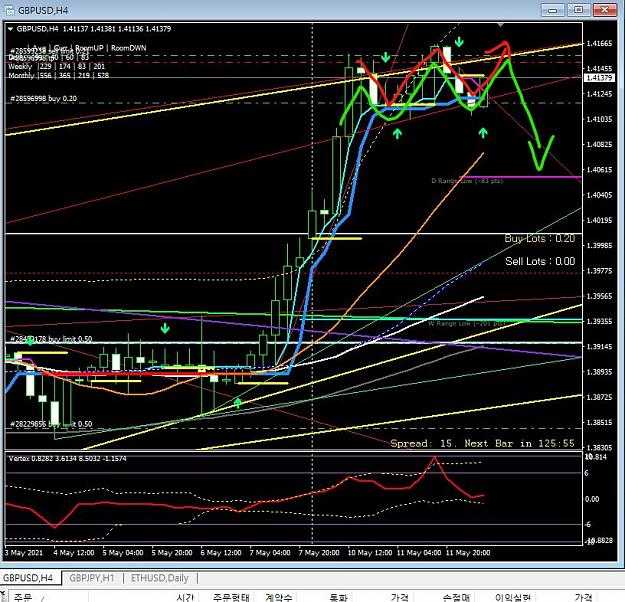The width and height of the screenshot is (625, 602).
Task: Maximize the GBPUSD,H4 chart window
Action: coord(578,10)
